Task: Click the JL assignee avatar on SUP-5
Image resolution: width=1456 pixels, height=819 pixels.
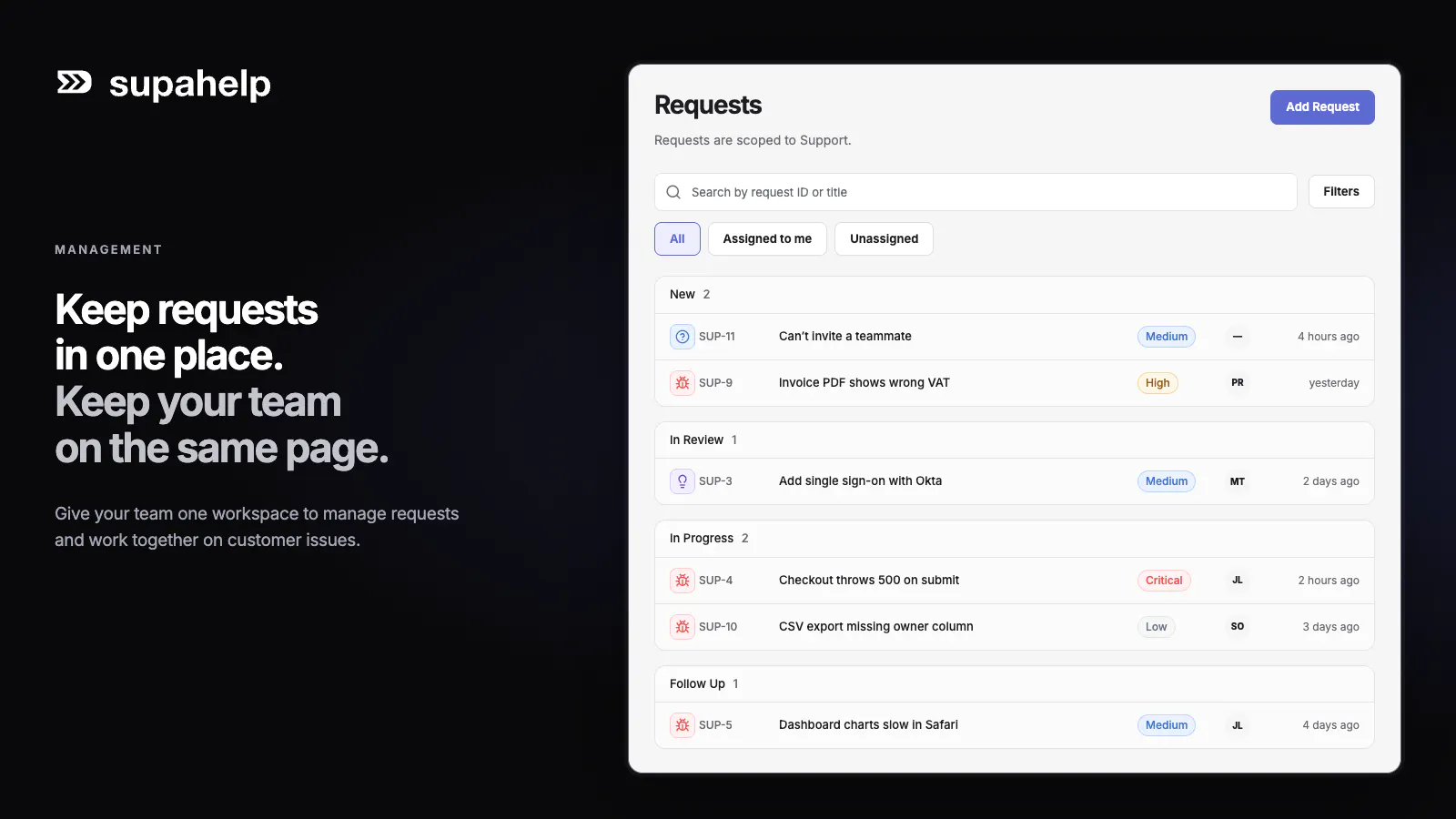Action: 1238,725
